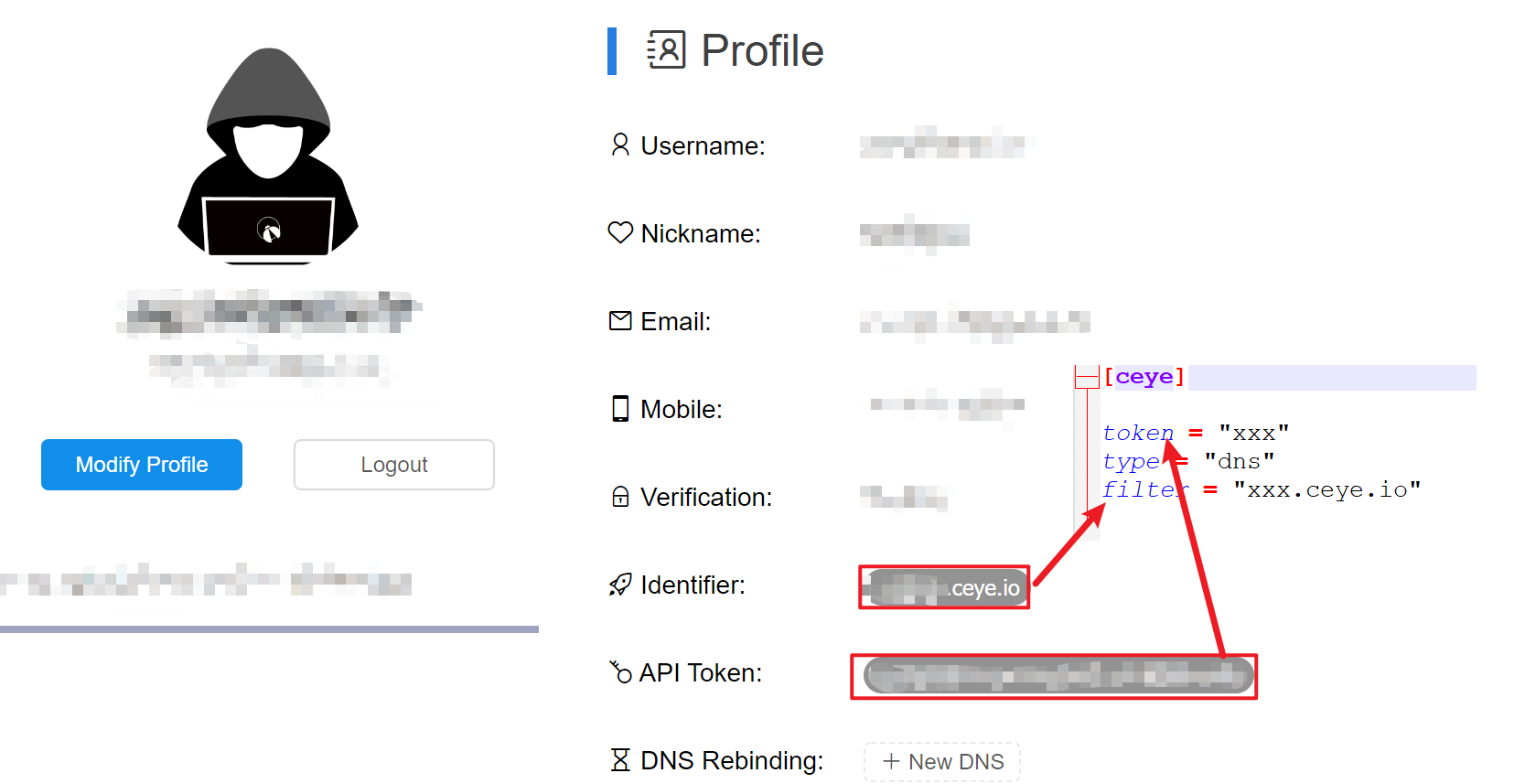Image resolution: width=1525 pixels, height=784 pixels.
Task: Click the Logout button
Action: pyautogui.click(x=394, y=465)
